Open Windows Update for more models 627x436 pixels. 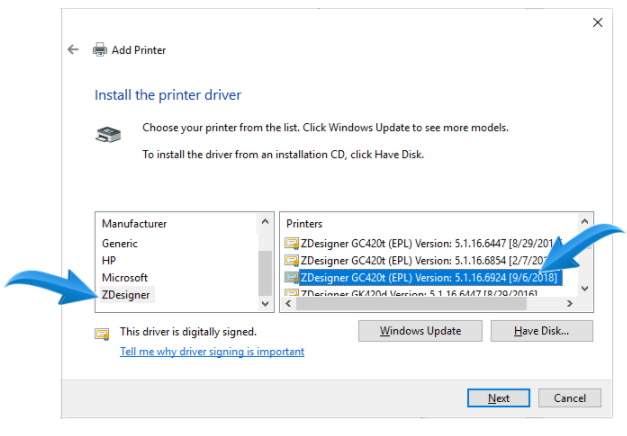pos(420,331)
